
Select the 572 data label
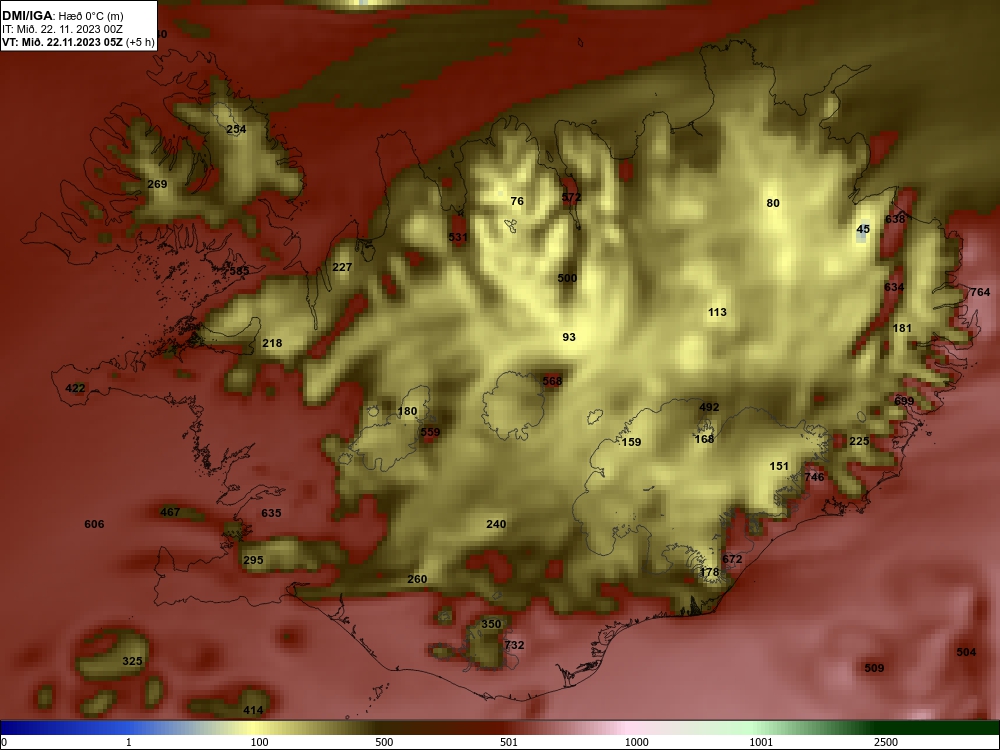coord(571,197)
